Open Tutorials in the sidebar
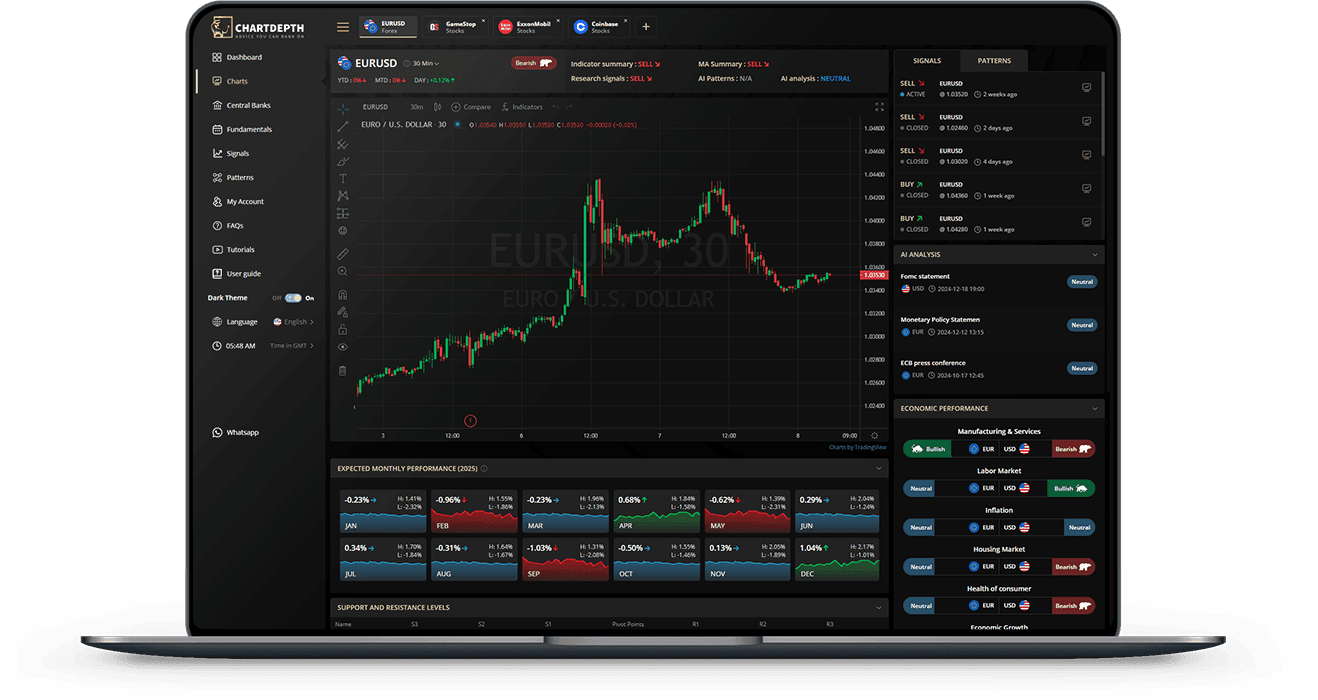Image resolution: width=1318 pixels, height=700 pixels. coord(233,250)
